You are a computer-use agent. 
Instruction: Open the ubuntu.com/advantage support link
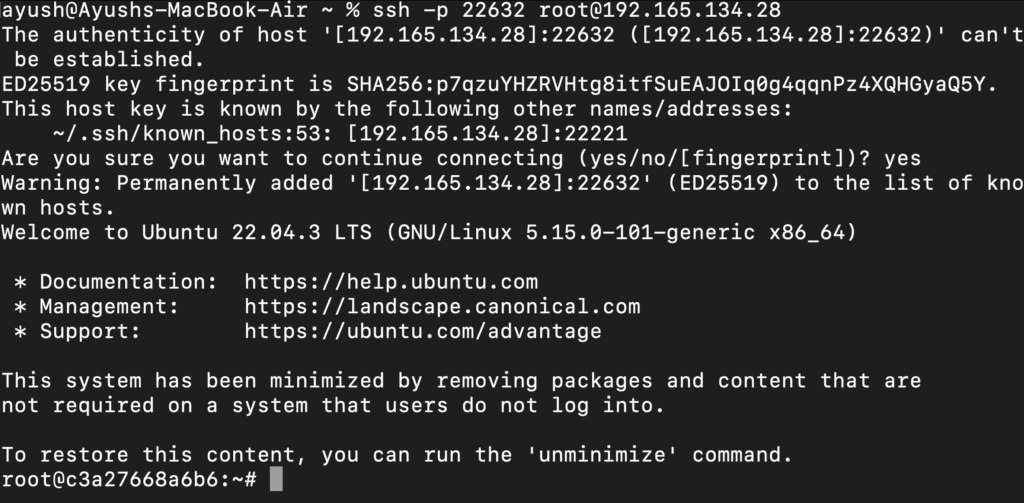423,331
